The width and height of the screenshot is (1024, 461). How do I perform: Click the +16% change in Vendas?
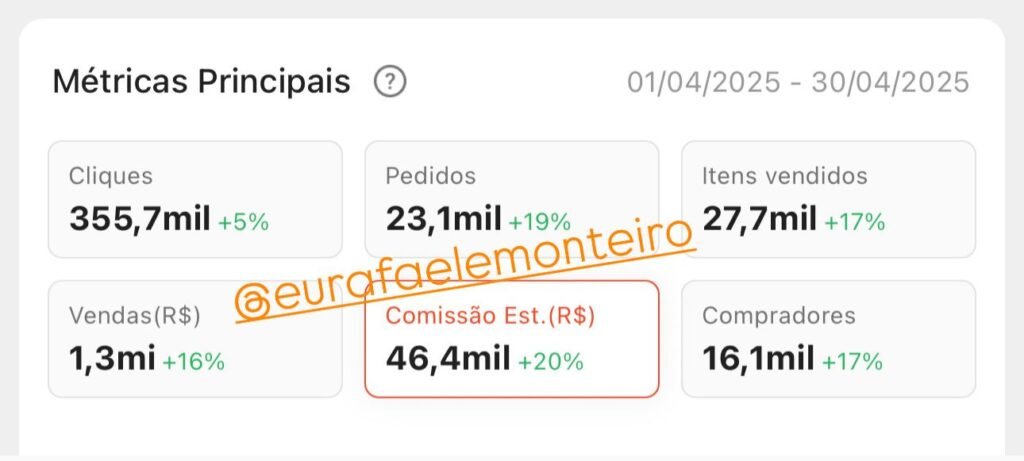(x=193, y=361)
